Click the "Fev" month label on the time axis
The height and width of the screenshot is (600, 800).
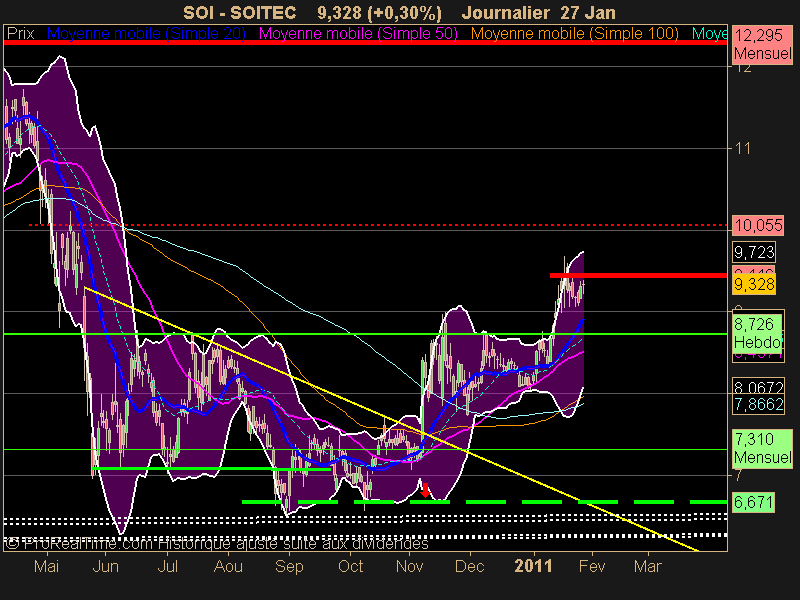click(x=592, y=566)
